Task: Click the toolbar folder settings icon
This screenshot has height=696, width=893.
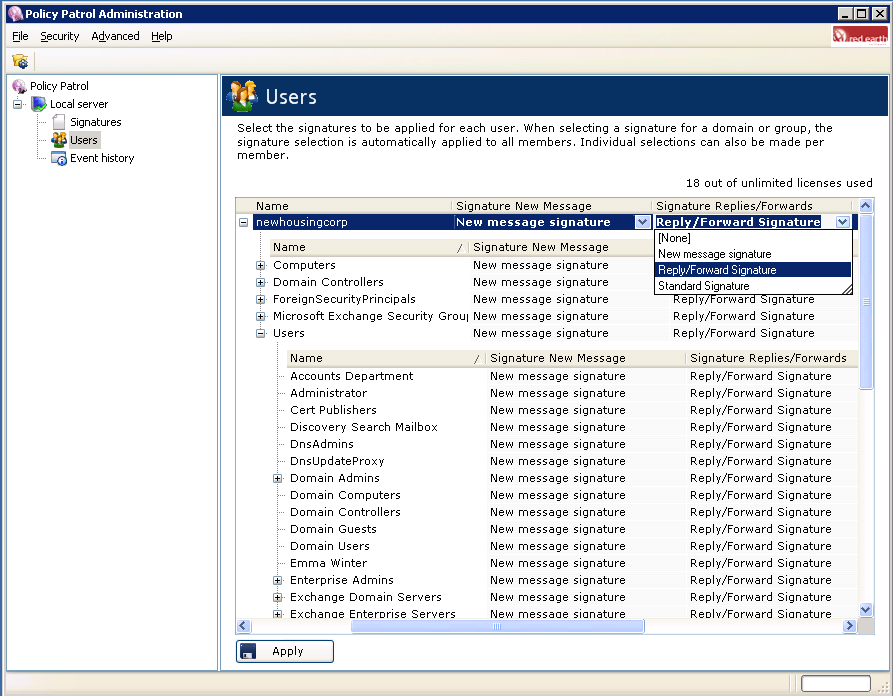Action: [x=20, y=61]
